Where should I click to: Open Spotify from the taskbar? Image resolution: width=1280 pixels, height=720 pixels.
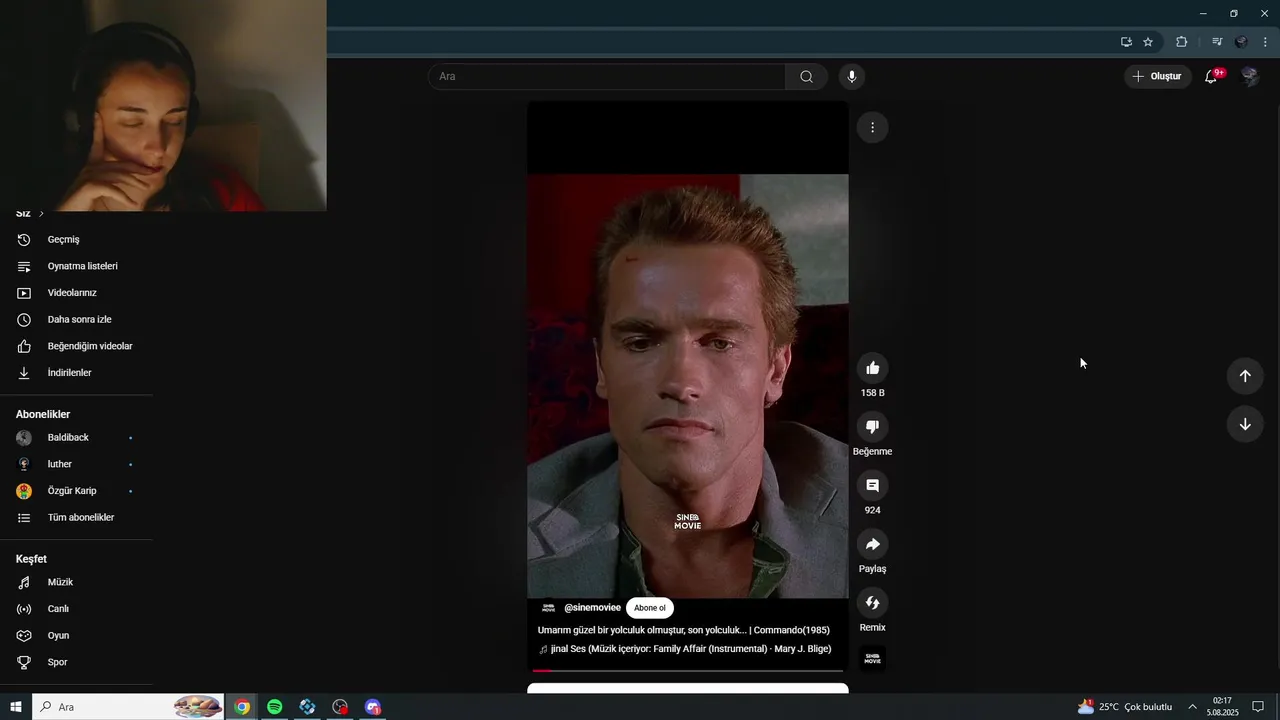275,707
